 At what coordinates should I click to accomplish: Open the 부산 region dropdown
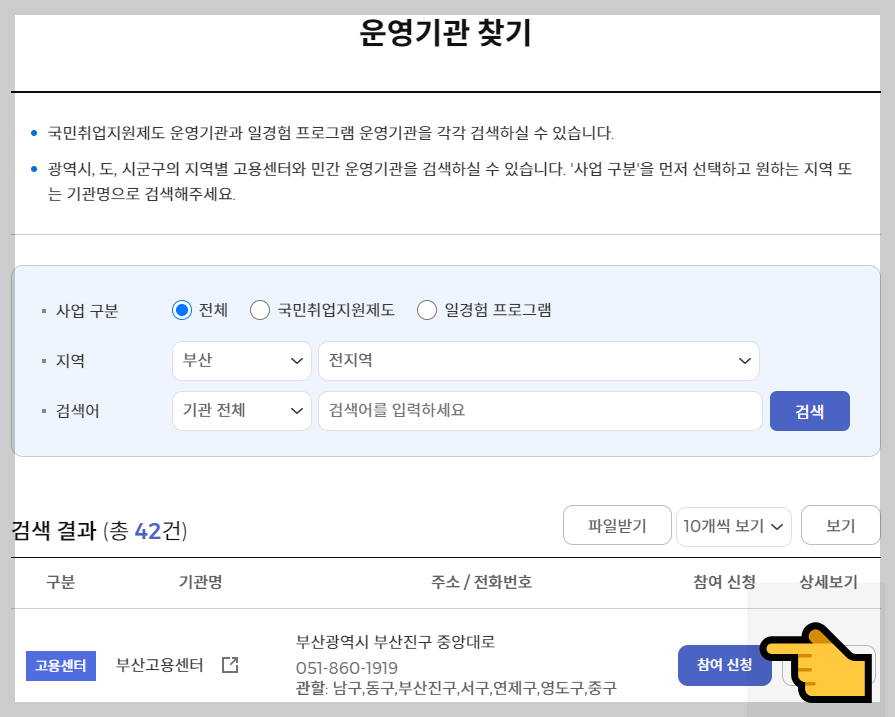tap(241, 361)
